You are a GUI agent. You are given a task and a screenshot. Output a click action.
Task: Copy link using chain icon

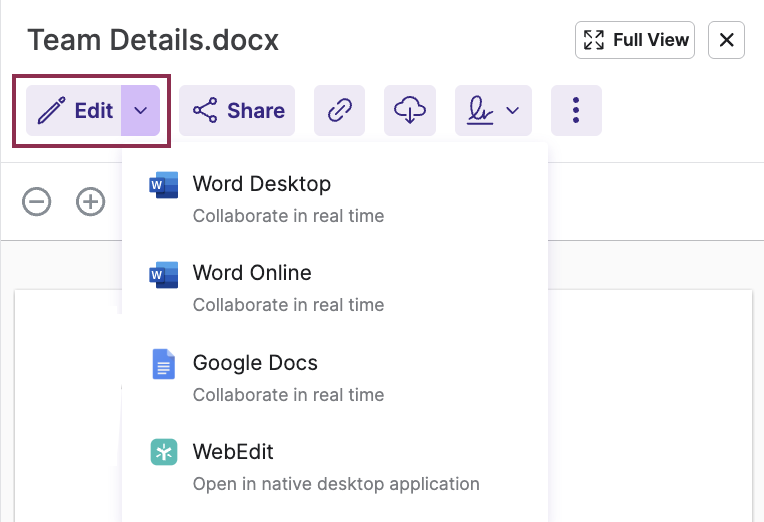340,111
